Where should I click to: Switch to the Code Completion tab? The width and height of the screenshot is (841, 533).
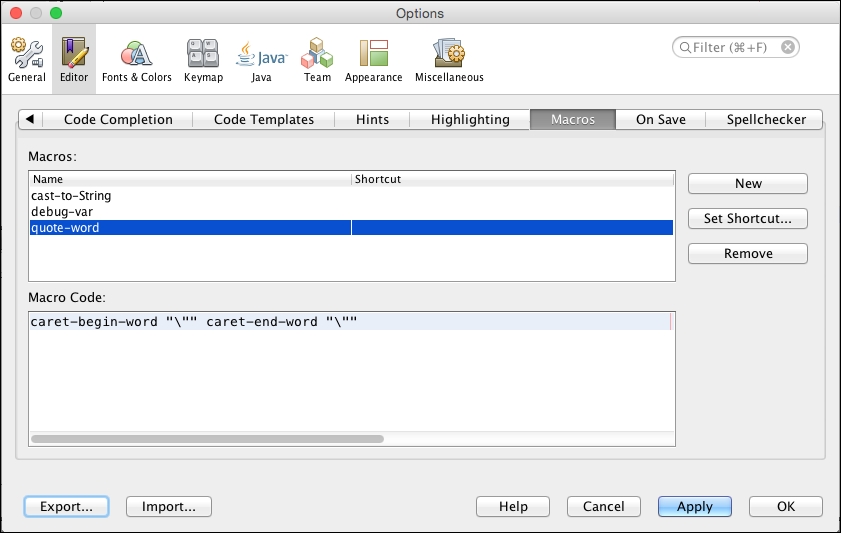[x=118, y=119]
